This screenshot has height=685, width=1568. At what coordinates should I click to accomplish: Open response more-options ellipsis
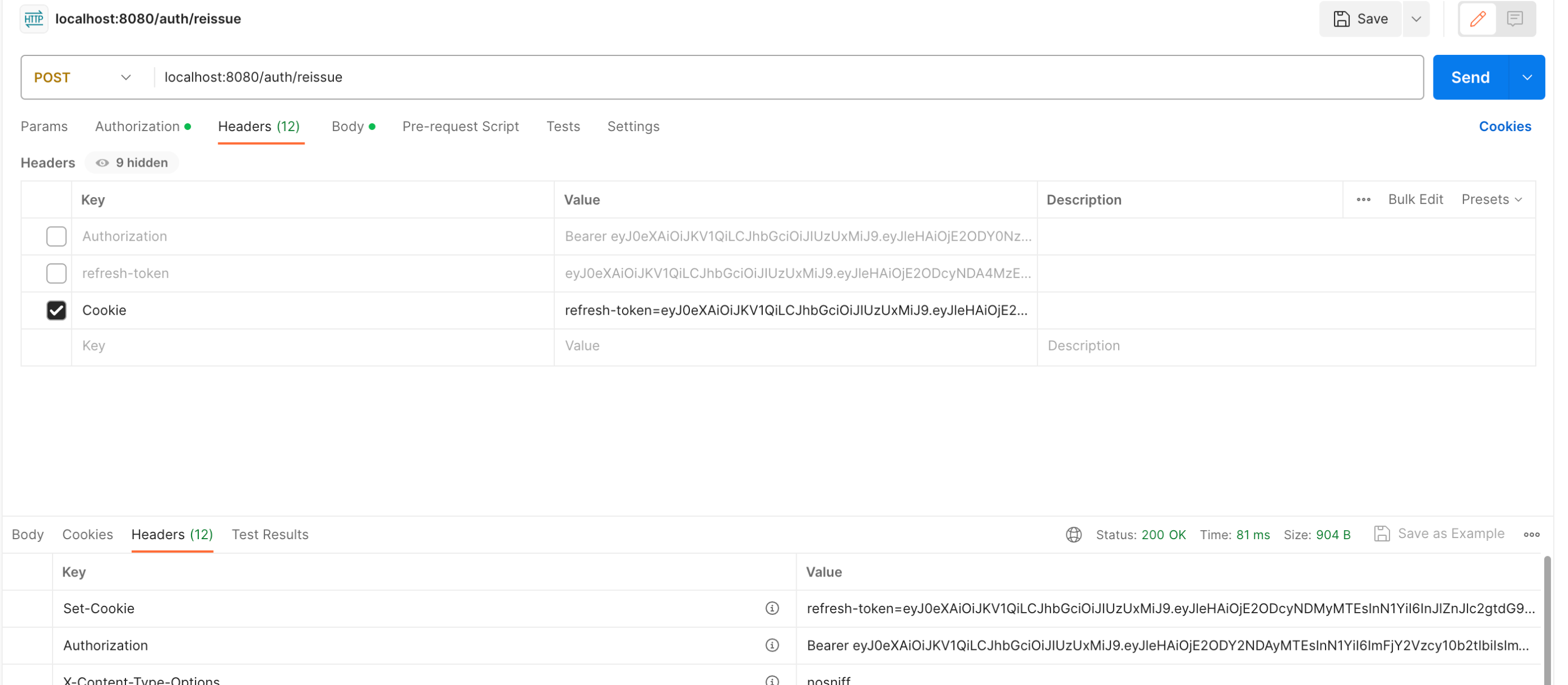1531,535
